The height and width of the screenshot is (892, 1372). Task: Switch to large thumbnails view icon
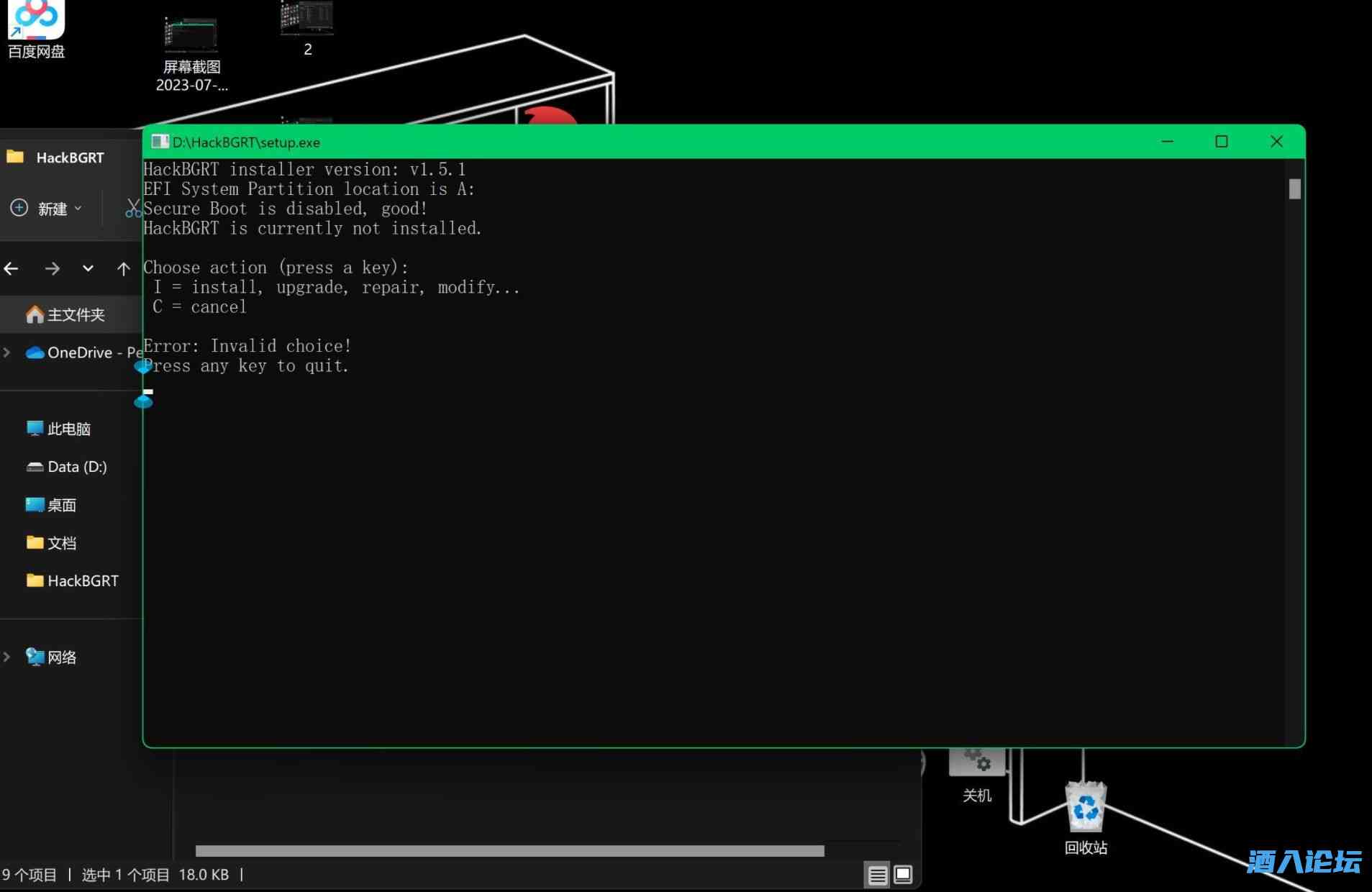tap(903, 875)
